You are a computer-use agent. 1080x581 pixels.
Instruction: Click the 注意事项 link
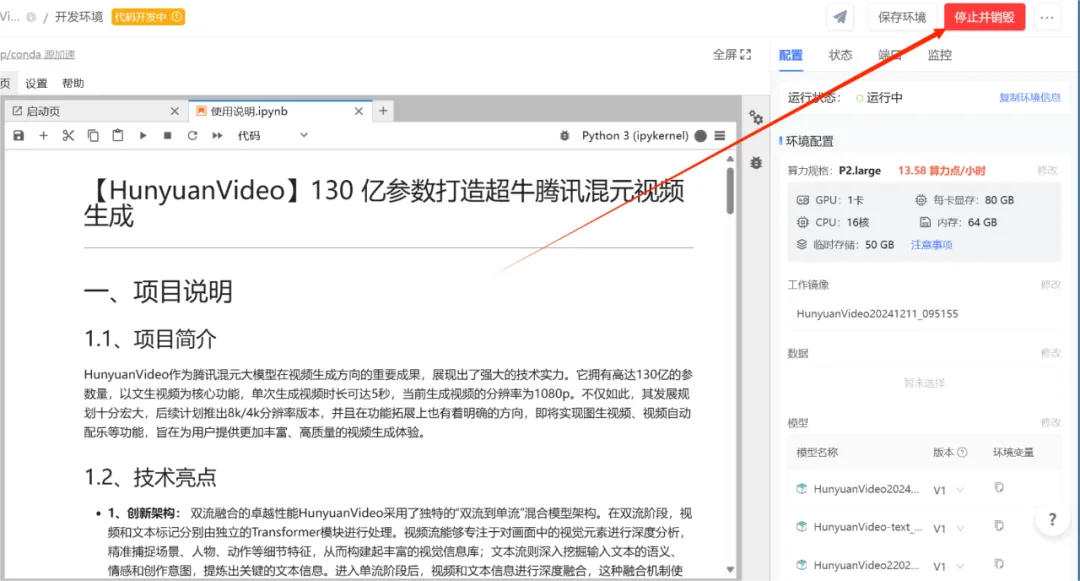(x=931, y=245)
